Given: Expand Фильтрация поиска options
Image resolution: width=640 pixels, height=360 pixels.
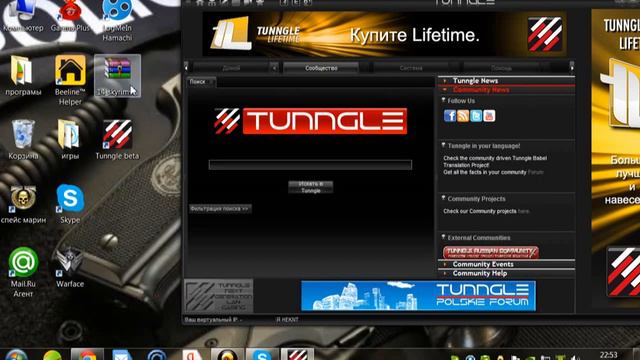Looking at the screenshot, I should tap(220, 209).
